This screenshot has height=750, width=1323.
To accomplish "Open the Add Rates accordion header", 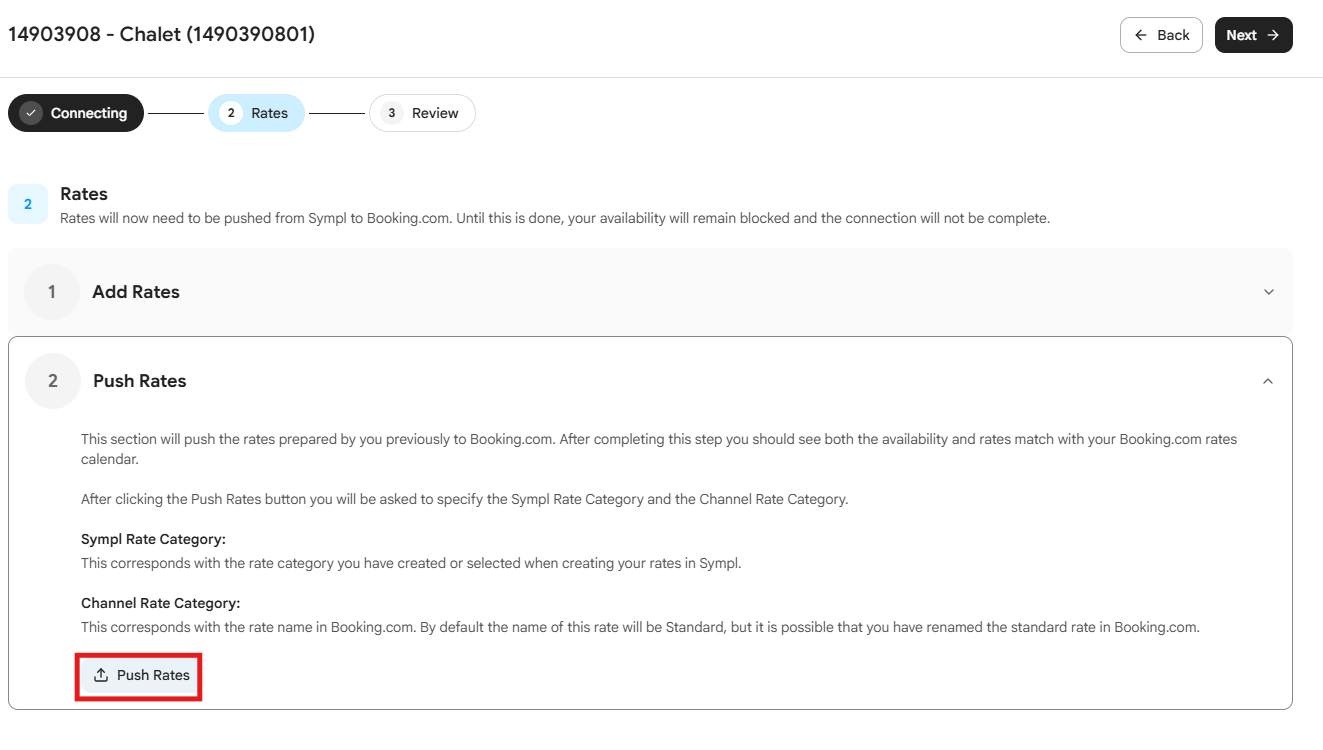I will [650, 292].
